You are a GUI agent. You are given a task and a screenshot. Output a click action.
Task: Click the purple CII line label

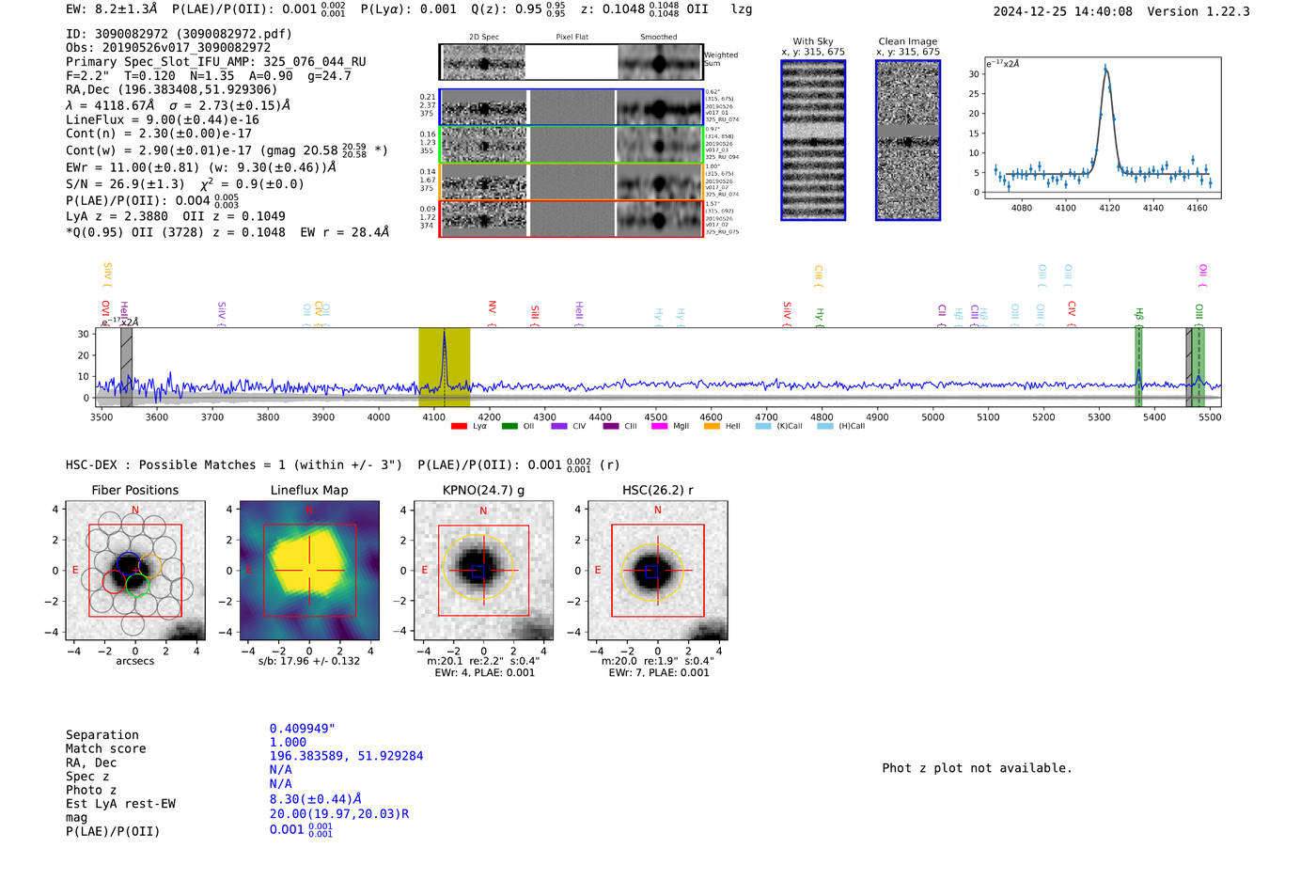[x=942, y=315]
